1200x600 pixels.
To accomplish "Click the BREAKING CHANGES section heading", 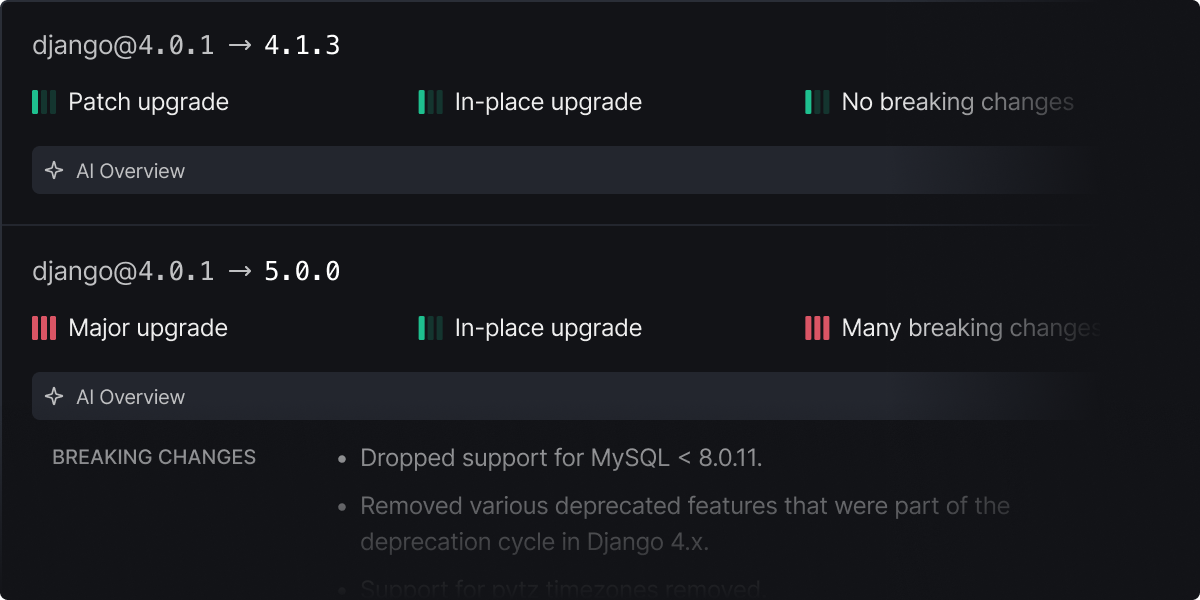I will tap(154, 457).
